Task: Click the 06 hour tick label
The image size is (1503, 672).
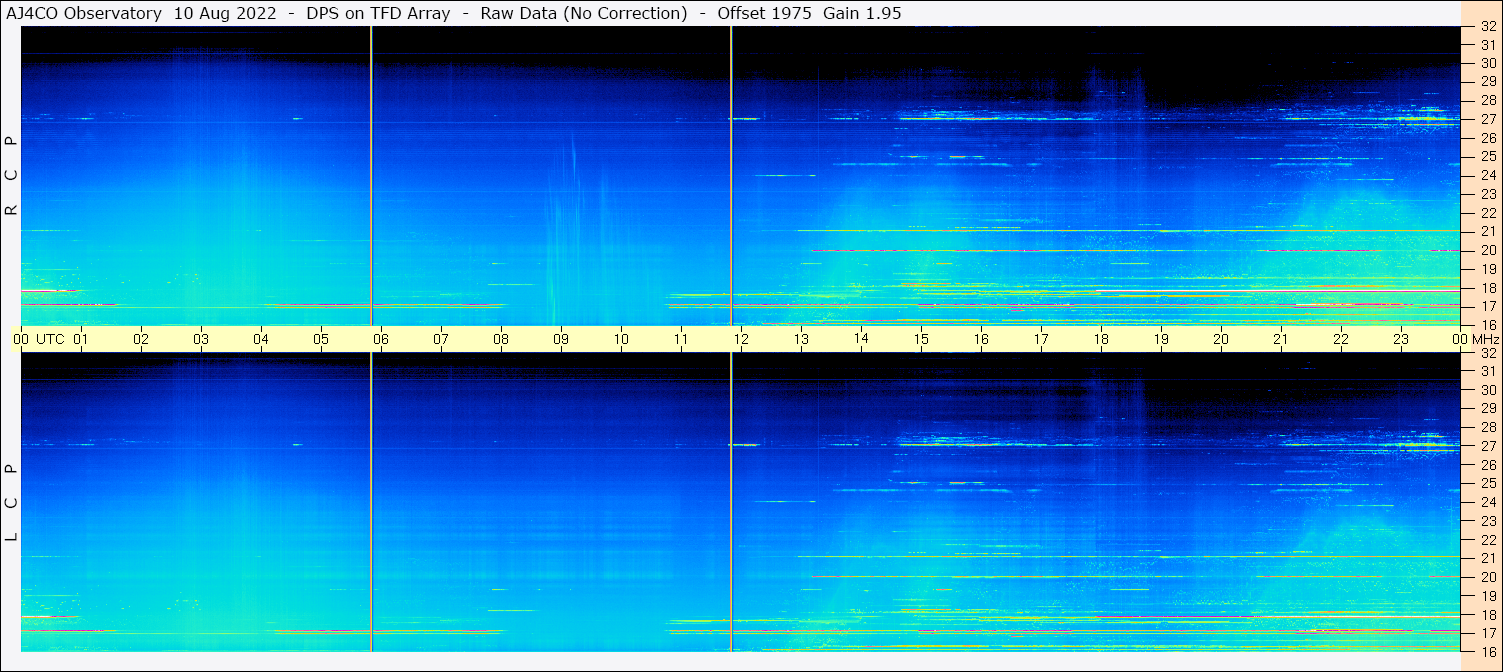Action: click(381, 339)
